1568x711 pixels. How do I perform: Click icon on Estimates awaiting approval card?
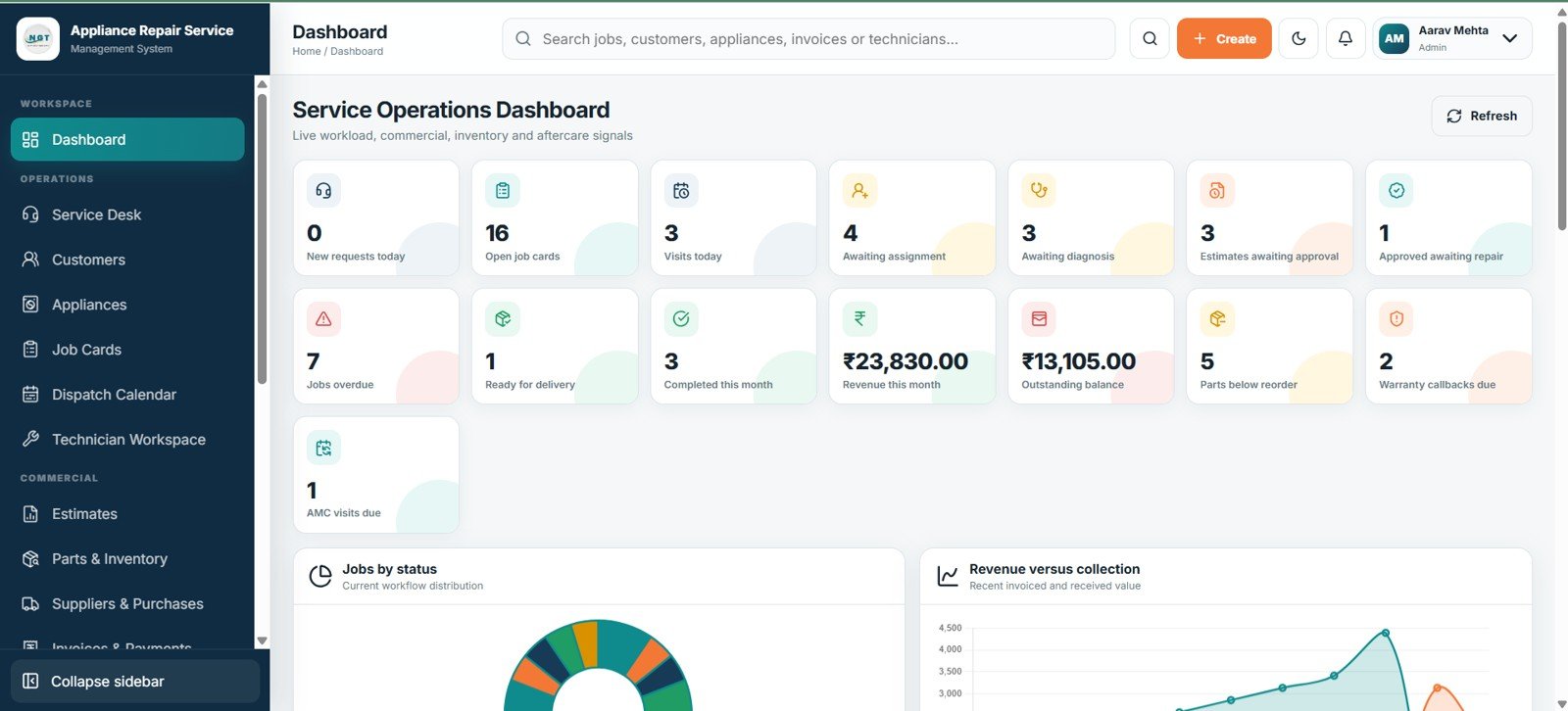1217,191
